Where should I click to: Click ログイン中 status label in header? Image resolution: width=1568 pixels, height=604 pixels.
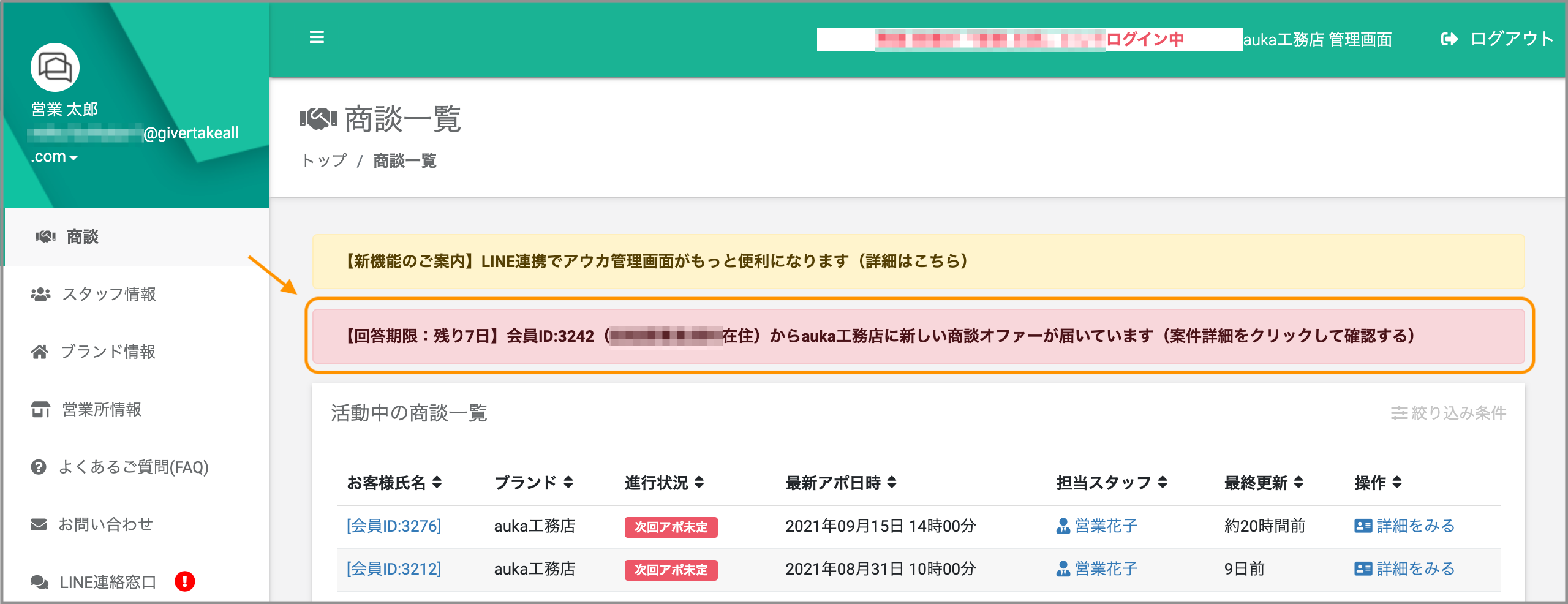pyautogui.click(x=1145, y=39)
